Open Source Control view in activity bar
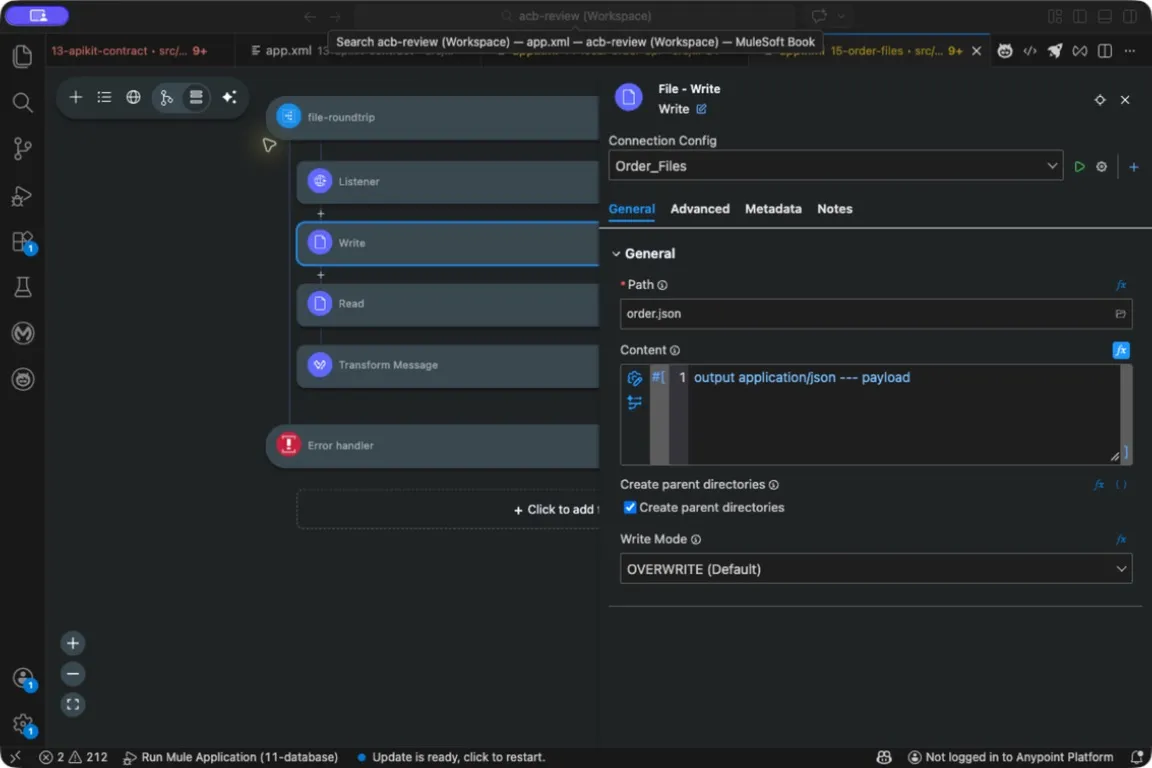Screen dimensions: 1152x768 coord(23,148)
